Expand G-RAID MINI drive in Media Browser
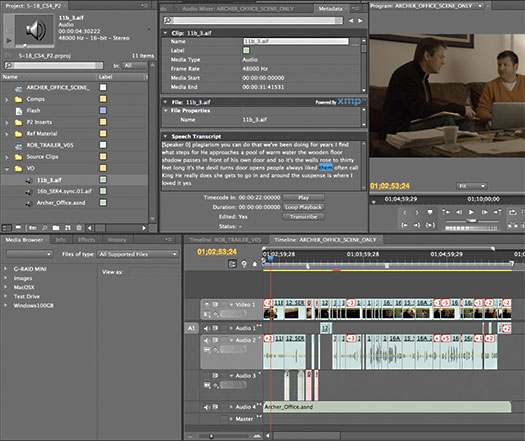525x441 pixels. 6,269
